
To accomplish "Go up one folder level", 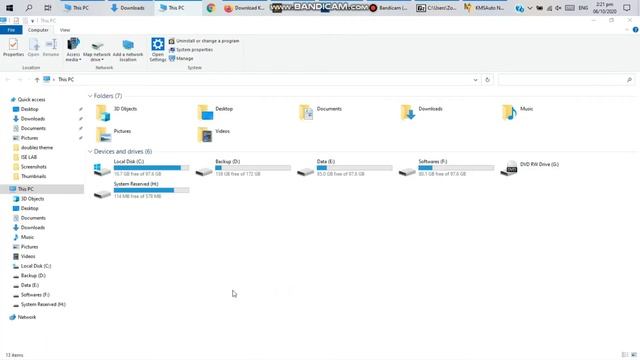I will pyautogui.click(x=37, y=80).
